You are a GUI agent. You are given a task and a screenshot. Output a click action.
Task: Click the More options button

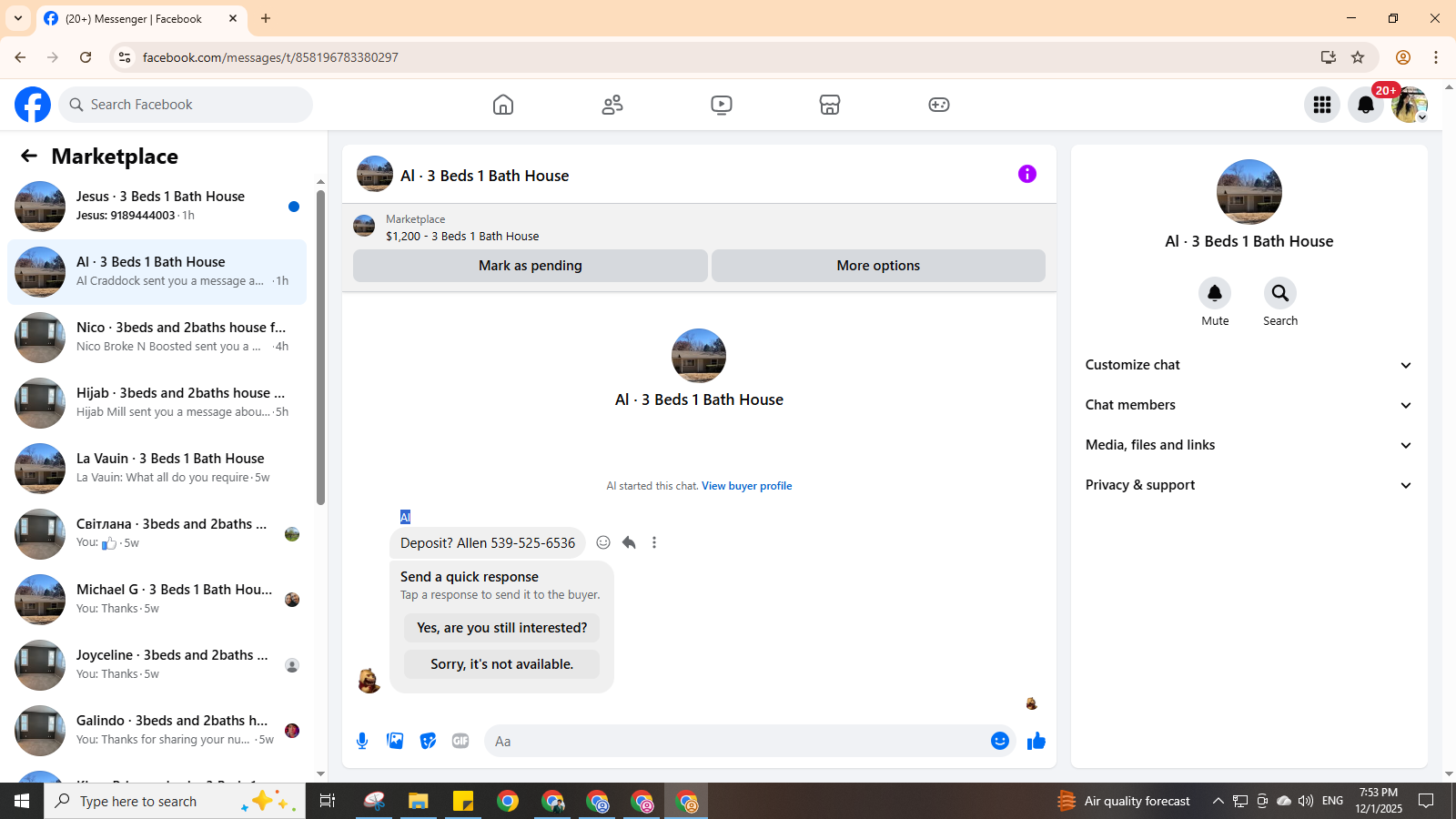click(878, 266)
